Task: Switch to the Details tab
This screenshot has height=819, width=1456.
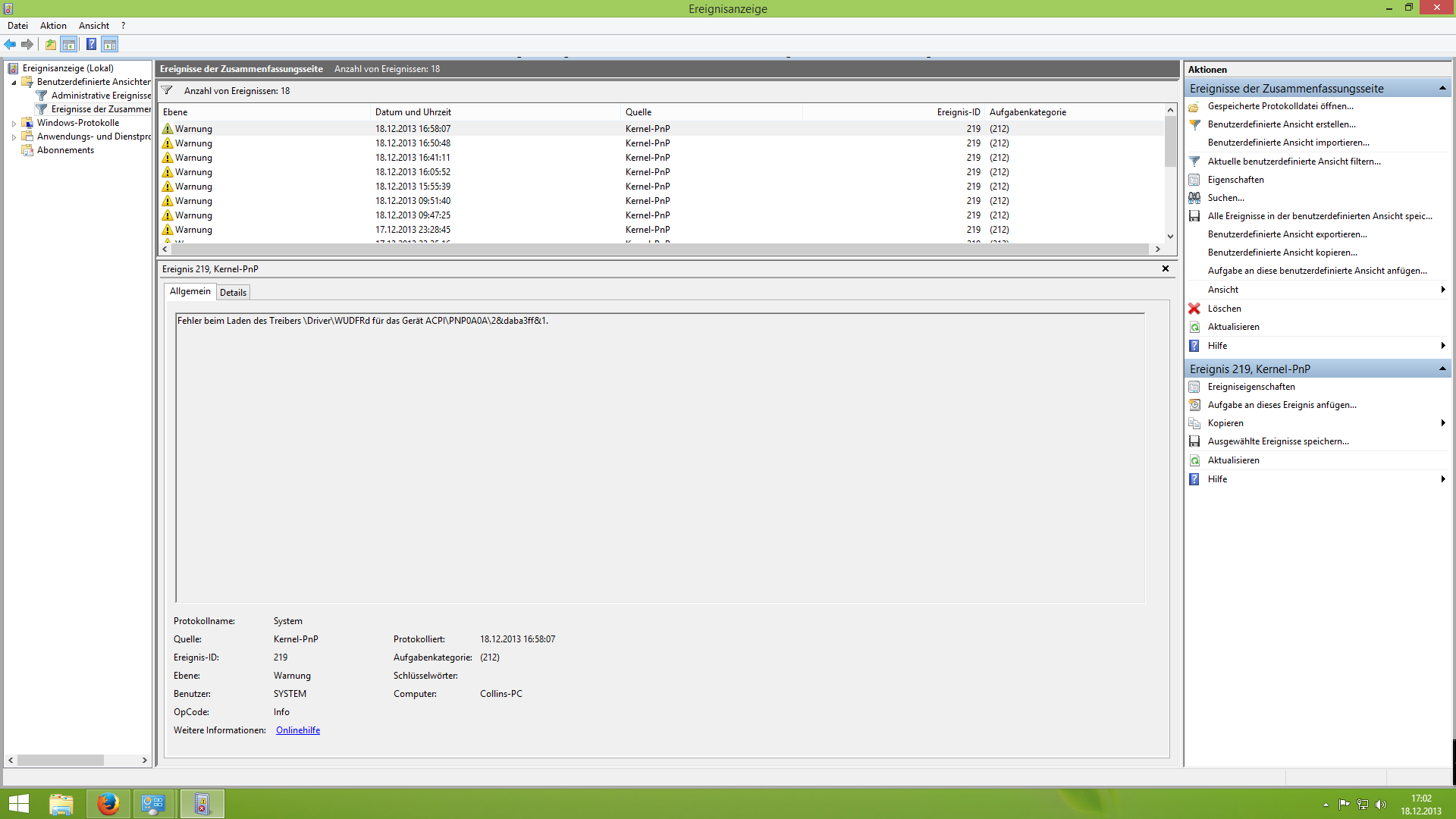Action: pyautogui.click(x=233, y=292)
